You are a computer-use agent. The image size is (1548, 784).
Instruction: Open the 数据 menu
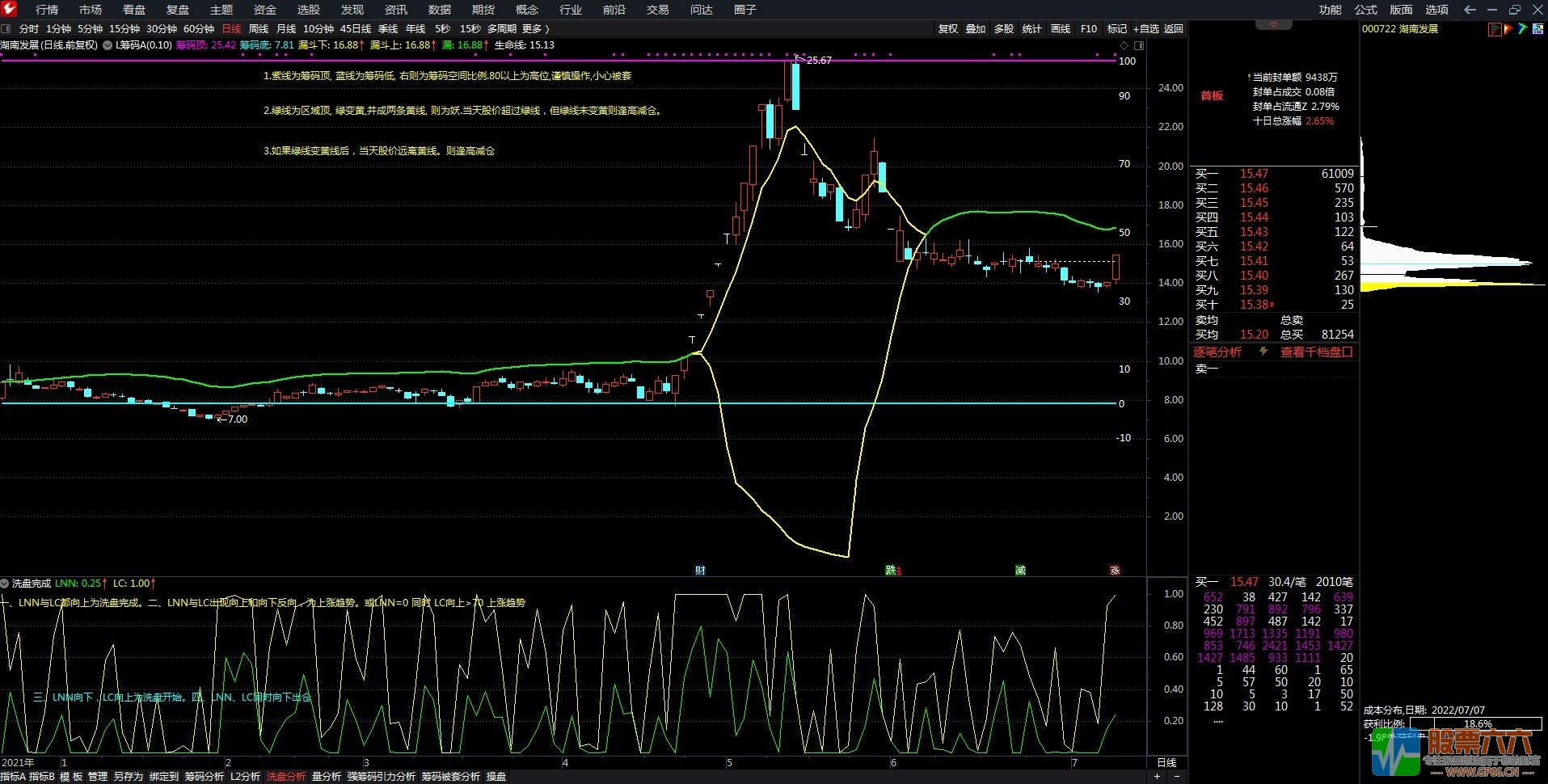point(440,10)
